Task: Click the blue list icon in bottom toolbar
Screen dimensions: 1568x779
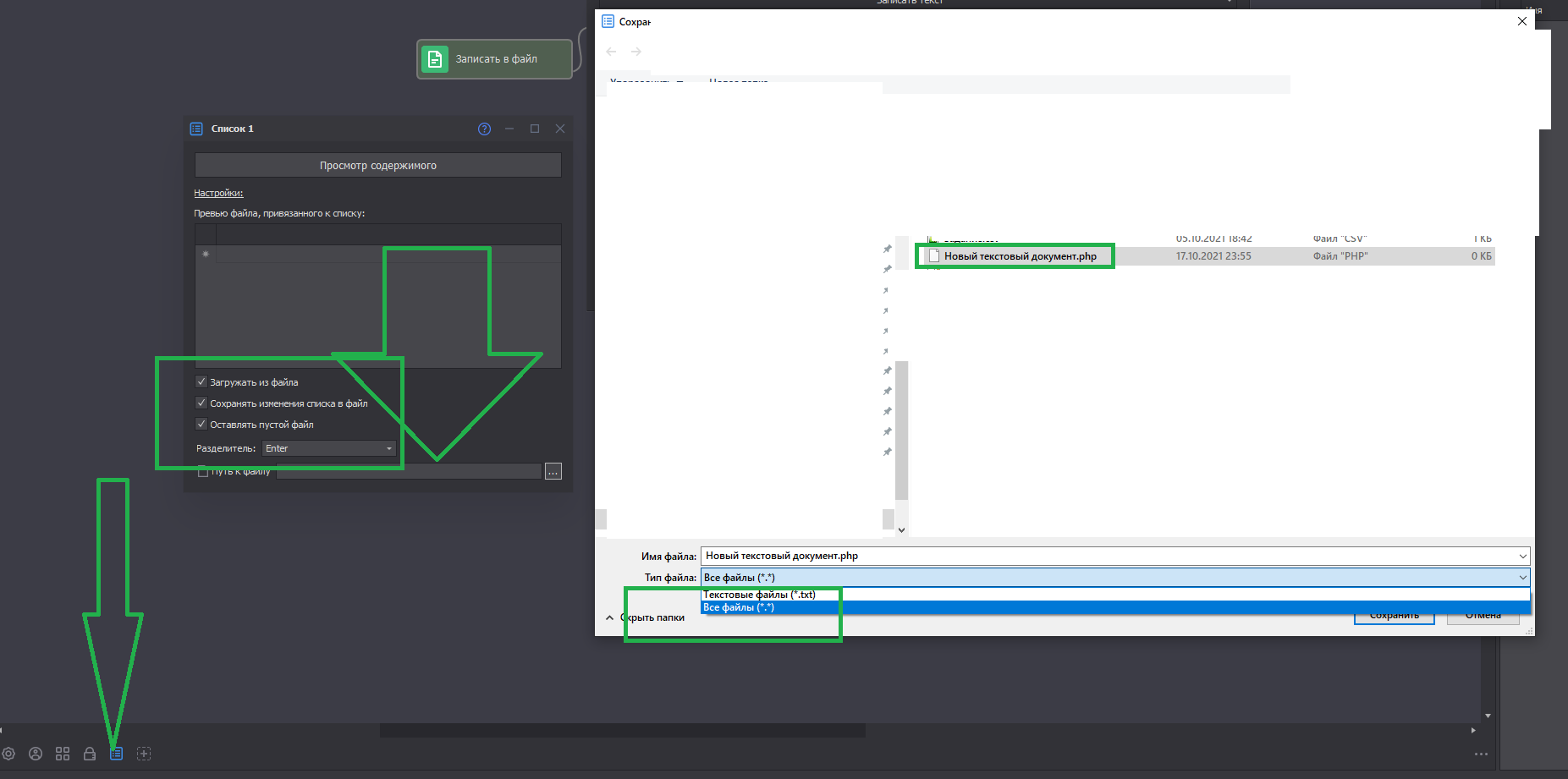Action: (117, 754)
